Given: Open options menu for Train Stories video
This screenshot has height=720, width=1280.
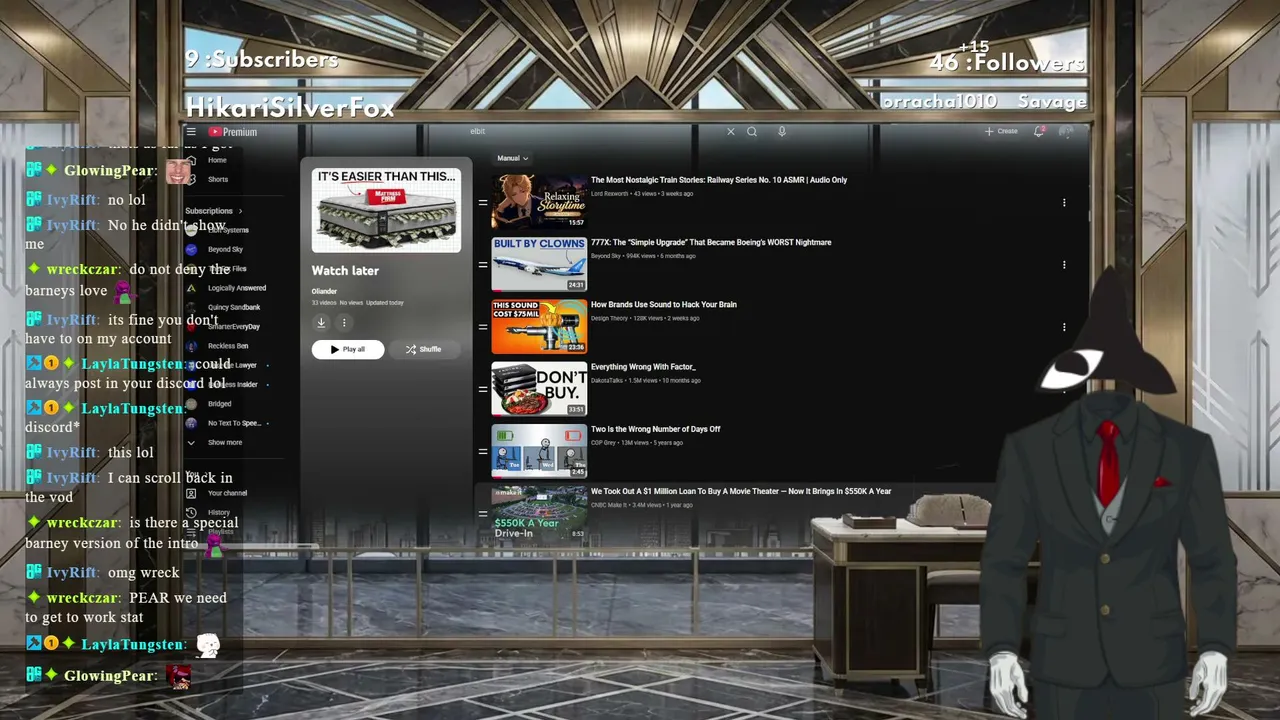Looking at the screenshot, I should tap(1064, 203).
